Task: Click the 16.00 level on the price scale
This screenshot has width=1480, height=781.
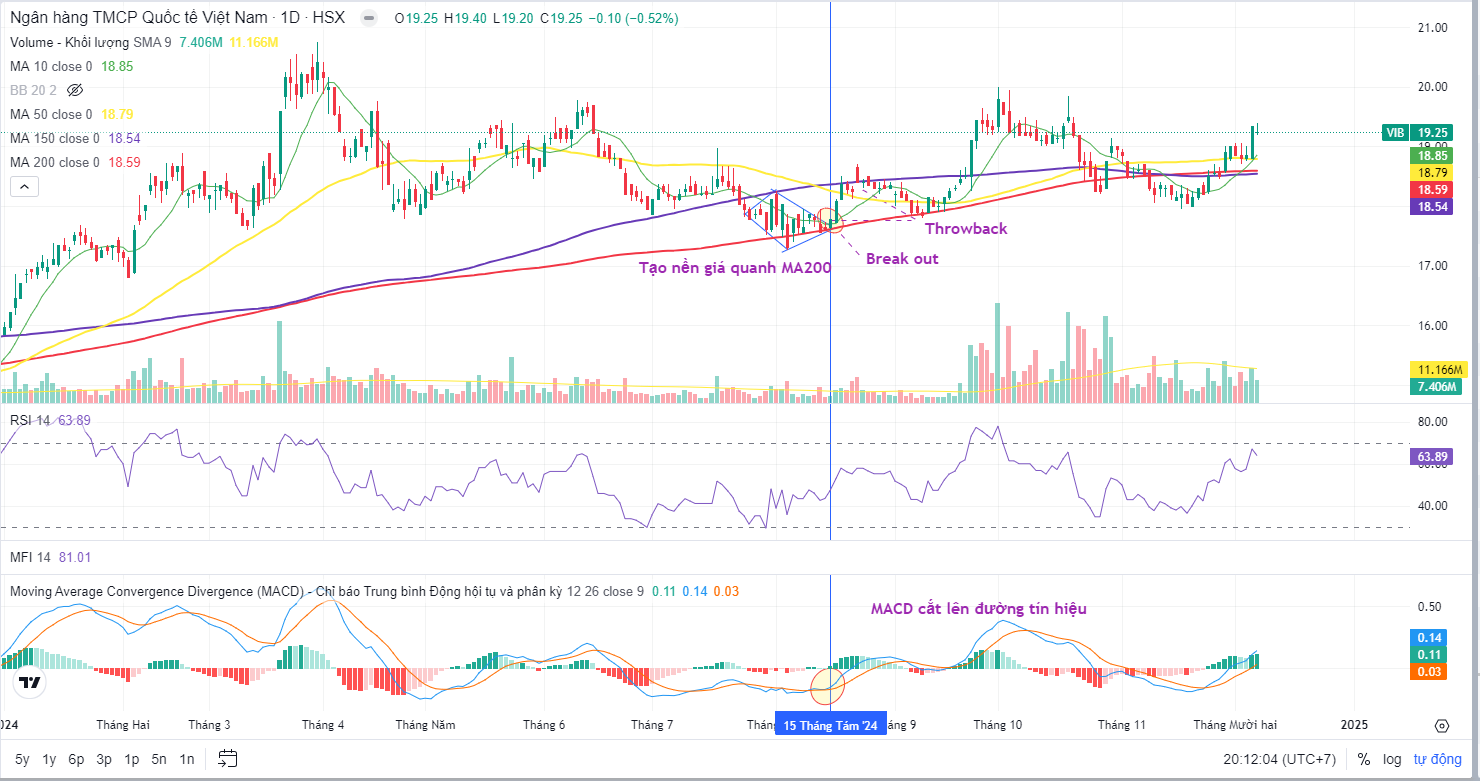Action: point(1434,325)
